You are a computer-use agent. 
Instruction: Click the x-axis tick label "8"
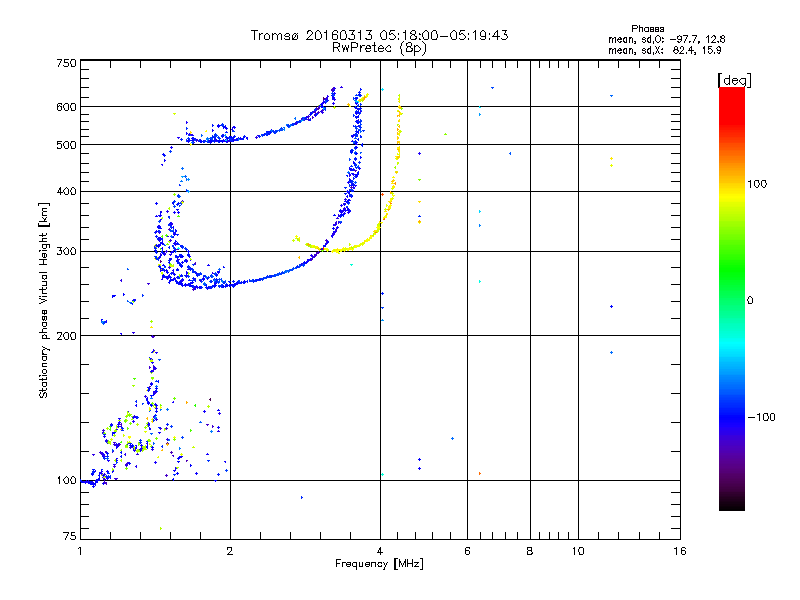530,551
